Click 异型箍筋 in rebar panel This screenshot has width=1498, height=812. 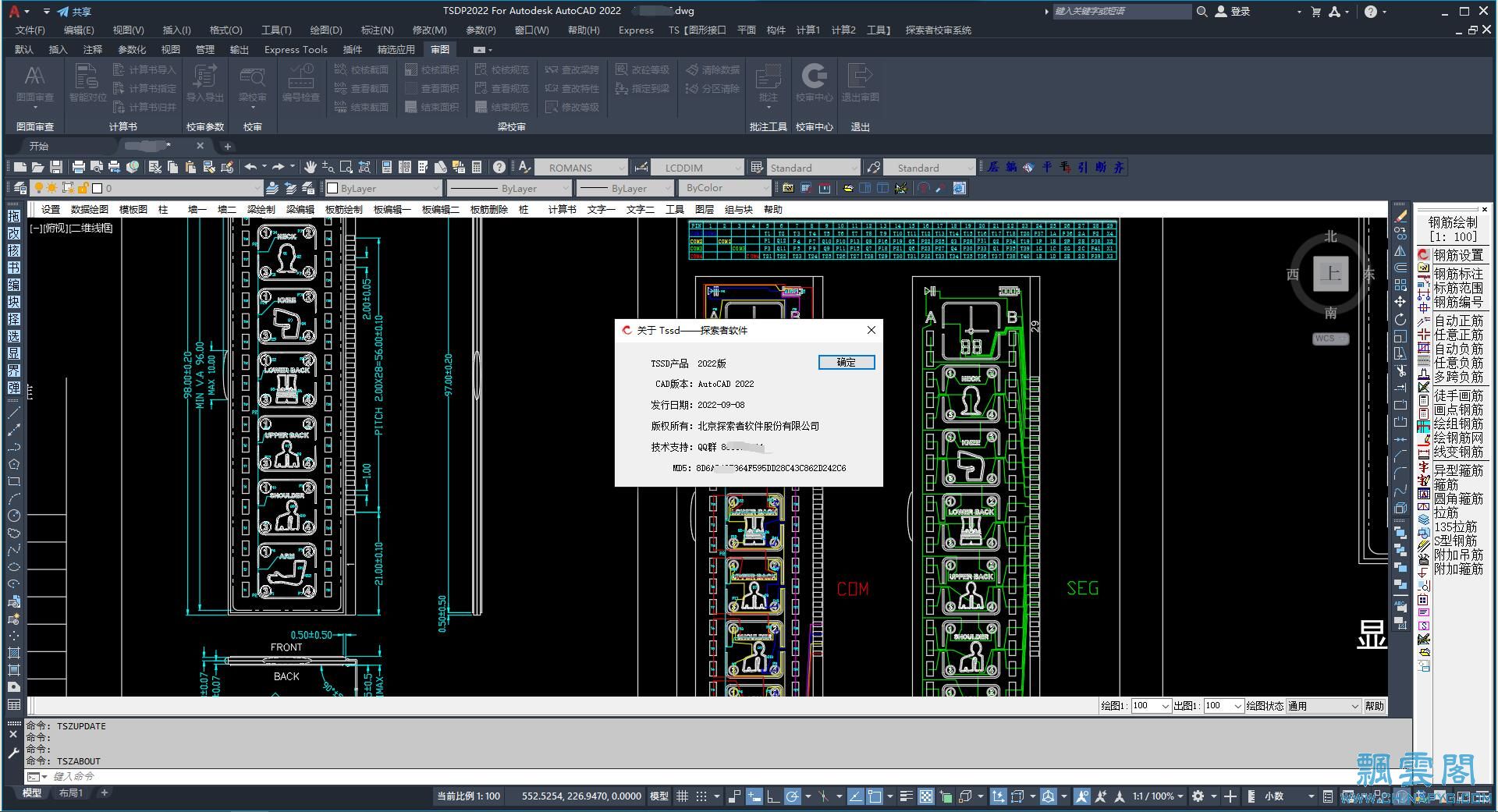(x=1458, y=470)
